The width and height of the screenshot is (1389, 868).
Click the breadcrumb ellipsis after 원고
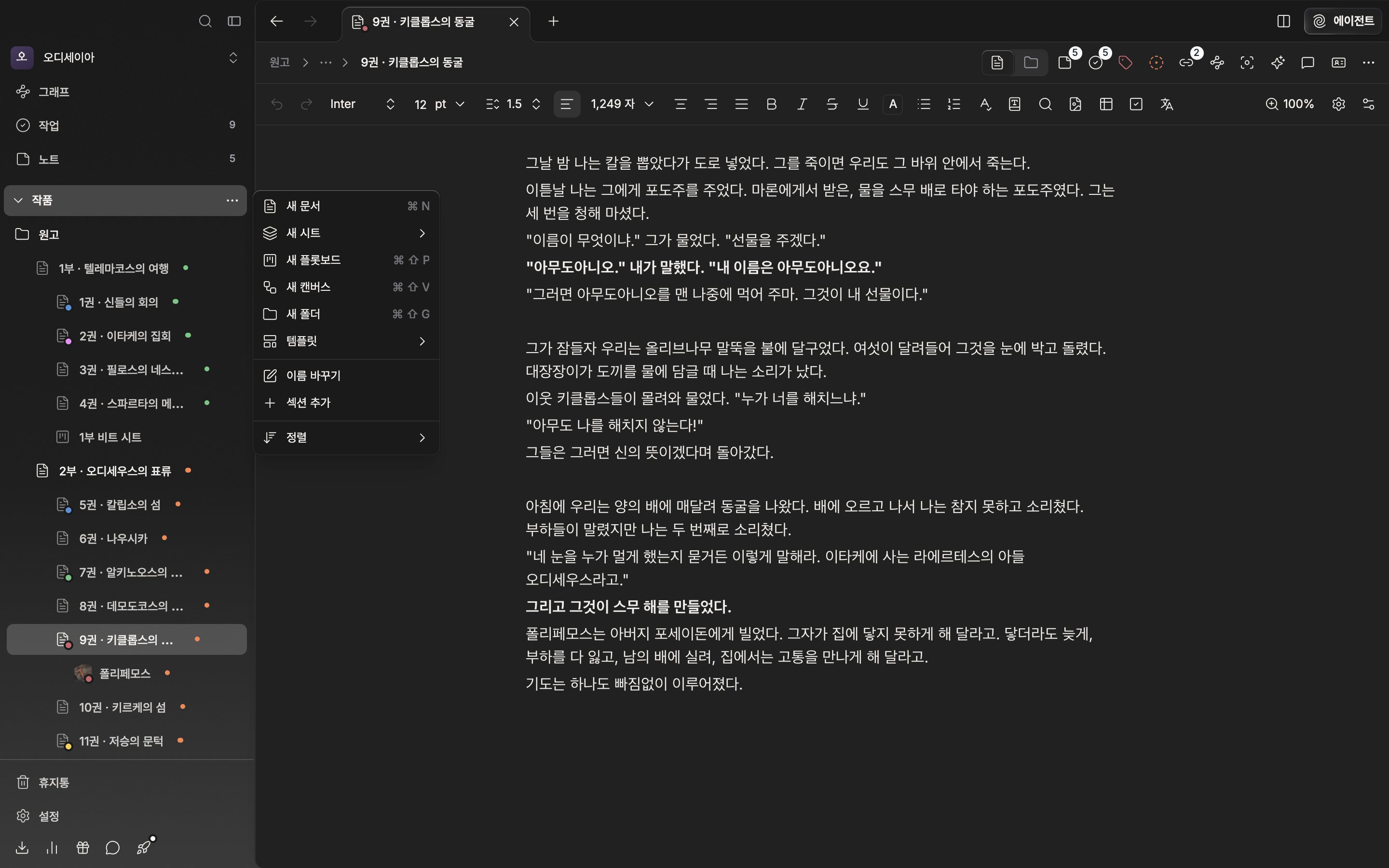(326, 62)
